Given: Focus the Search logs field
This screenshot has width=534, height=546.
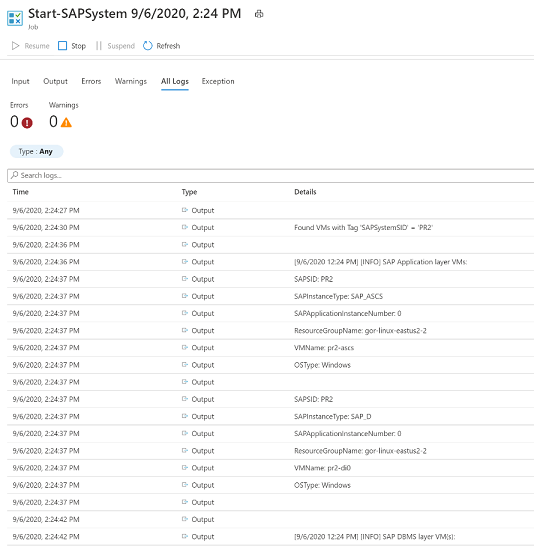Looking at the screenshot, I should point(270,176).
